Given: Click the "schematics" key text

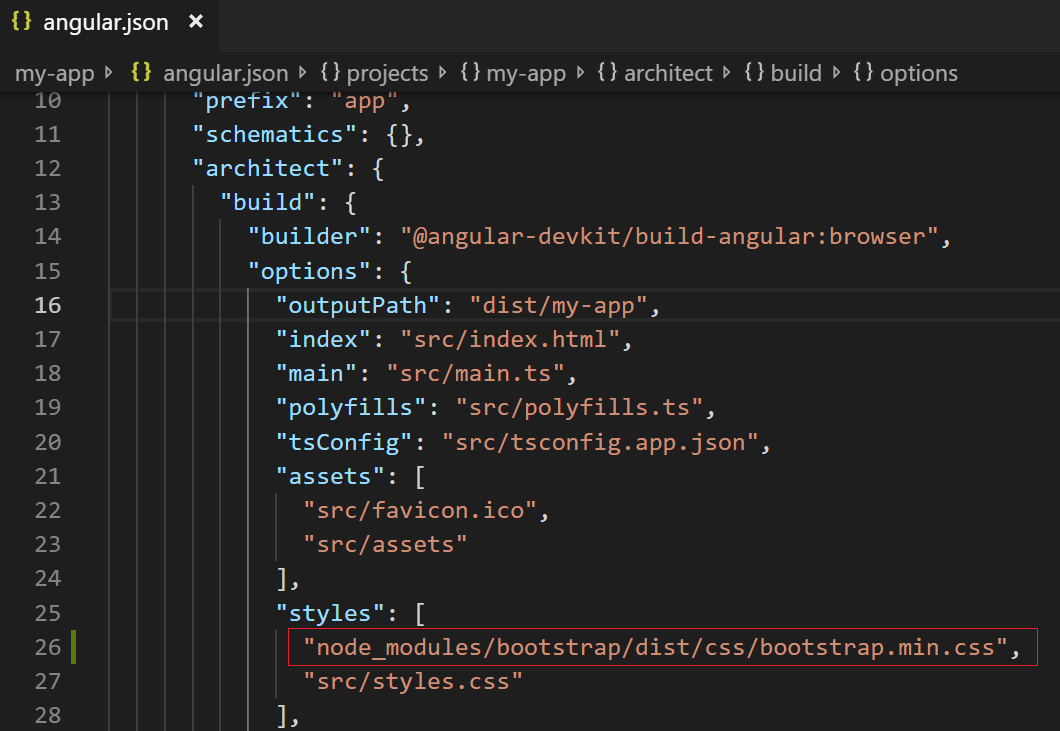Looking at the screenshot, I should (274, 135).
